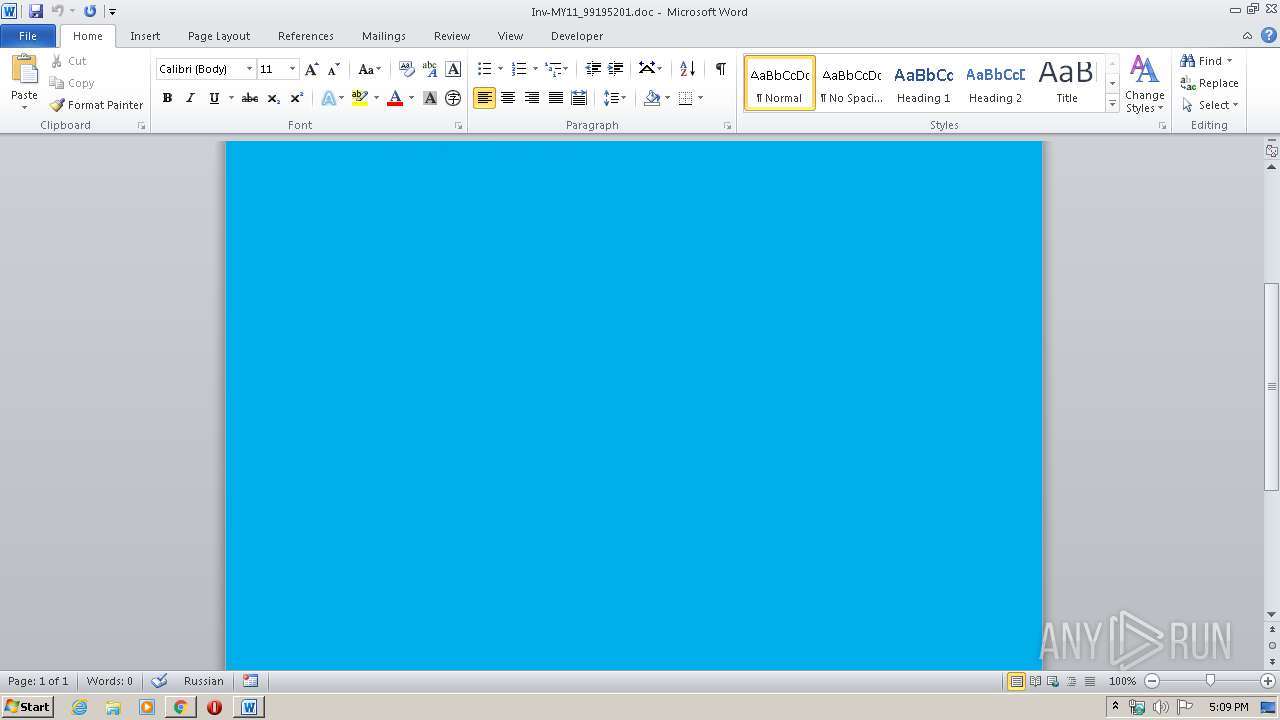The image size is (1280, 720).
Task: Click Line Spacing icon
Action: point(611,98)
